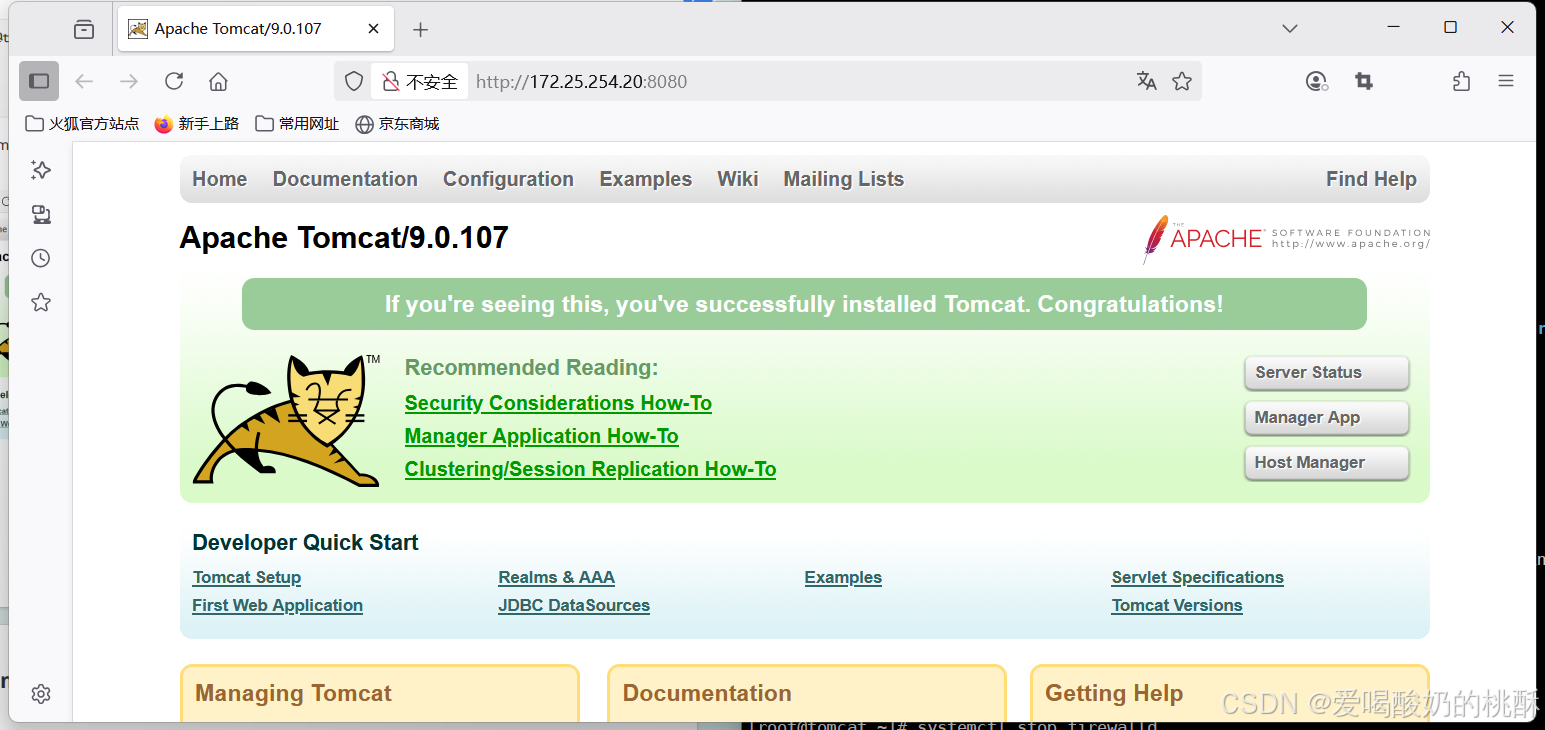Click the screenshot crop tool icon
Viewport: 1545px width, 730px height.
click(1364, 81)
